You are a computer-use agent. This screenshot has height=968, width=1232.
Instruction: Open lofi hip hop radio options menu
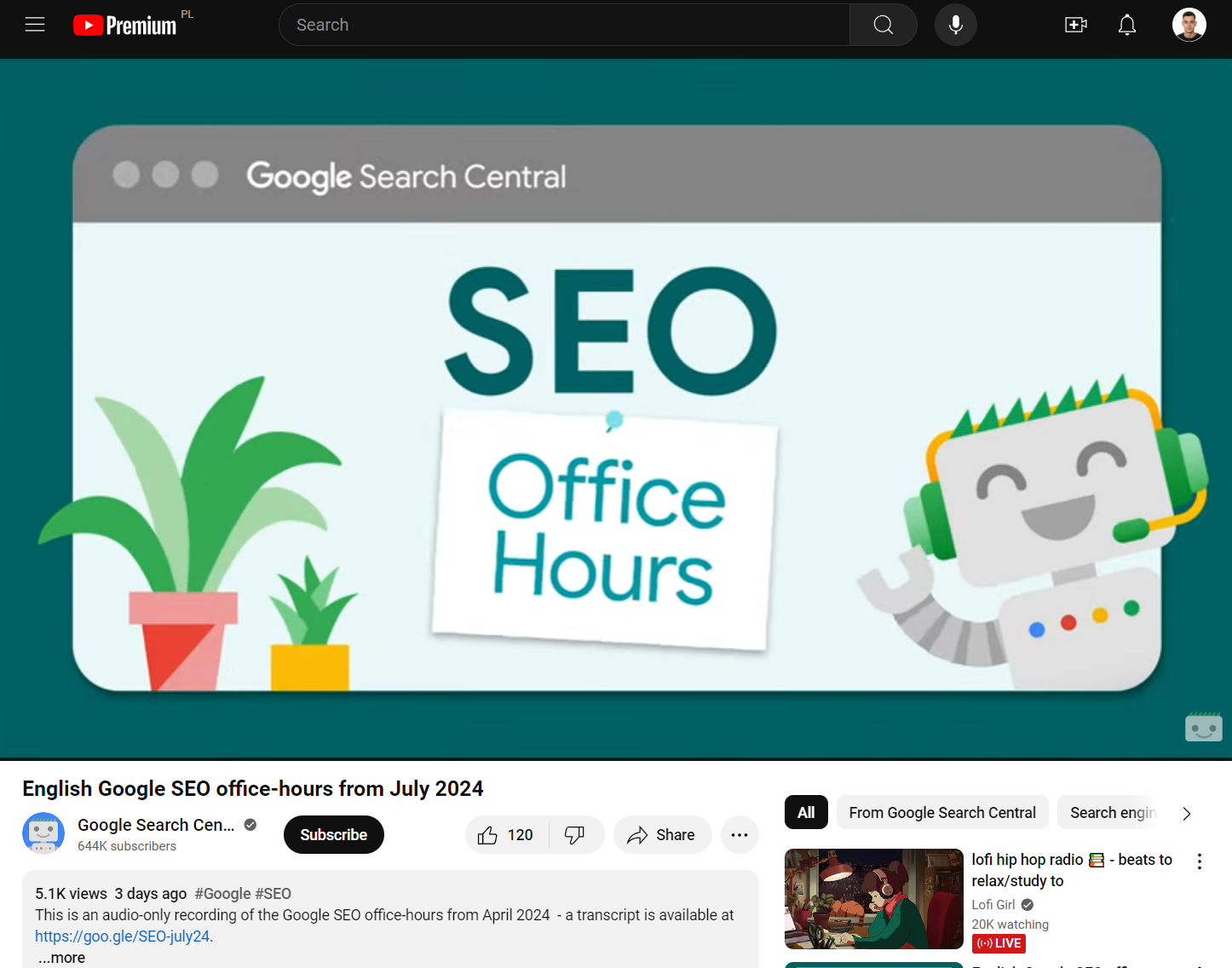coord(1200,861)
